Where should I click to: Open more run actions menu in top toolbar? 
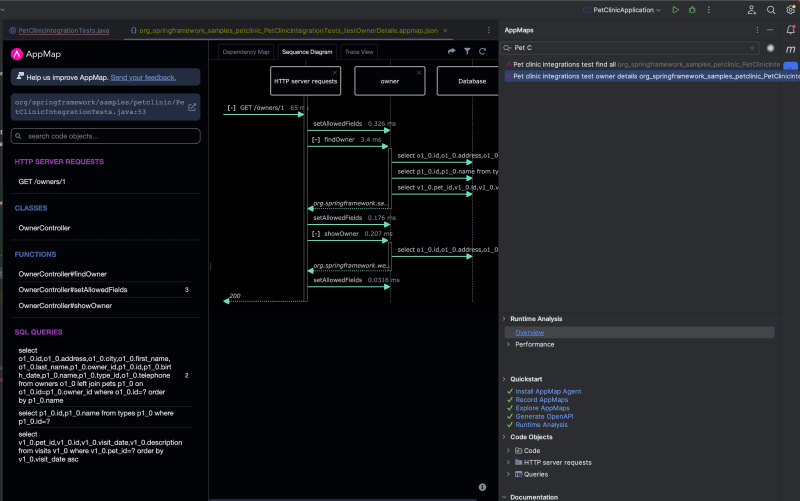(x=709, y=10)
